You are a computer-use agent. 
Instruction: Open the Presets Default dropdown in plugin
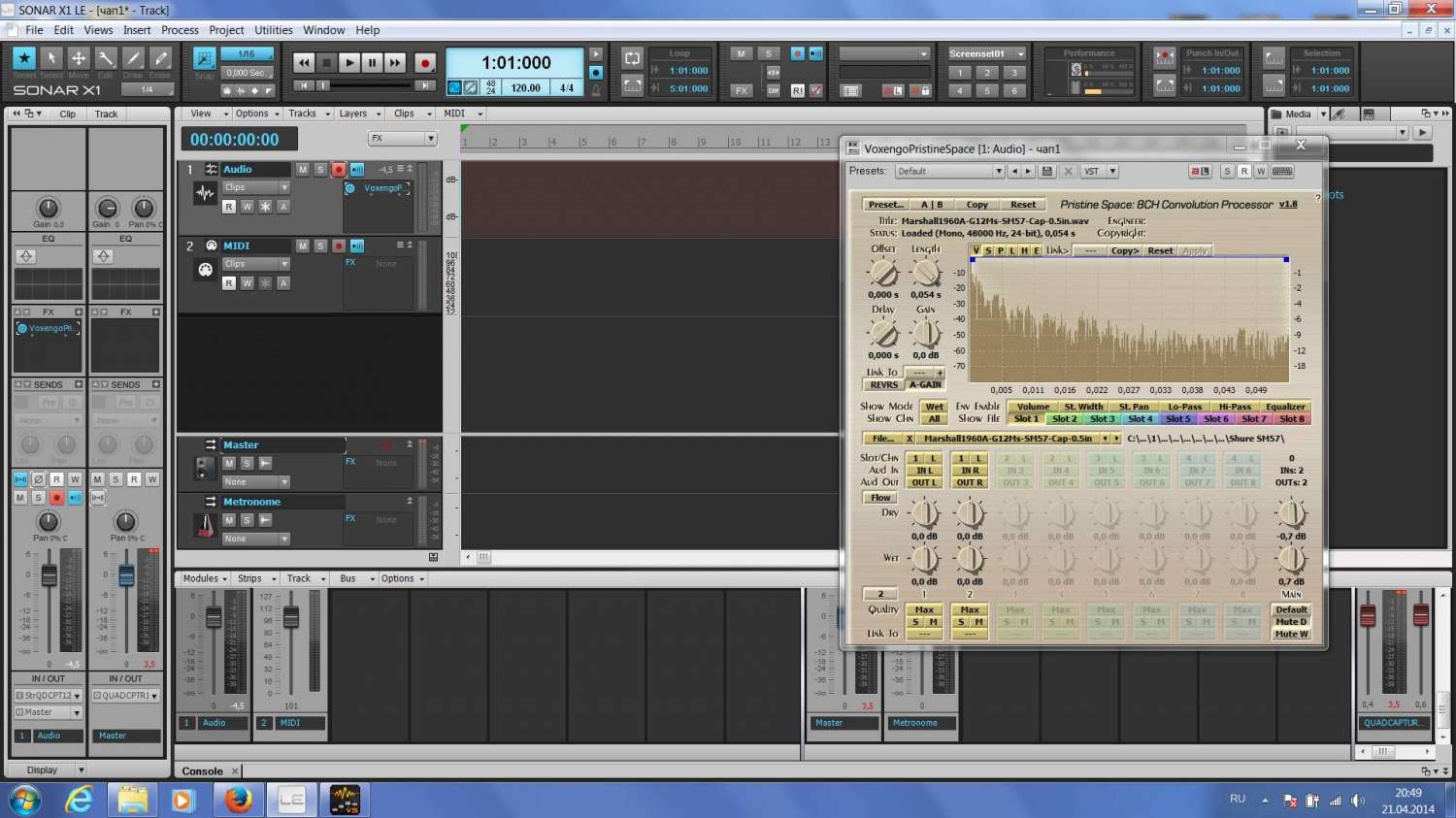949,171
